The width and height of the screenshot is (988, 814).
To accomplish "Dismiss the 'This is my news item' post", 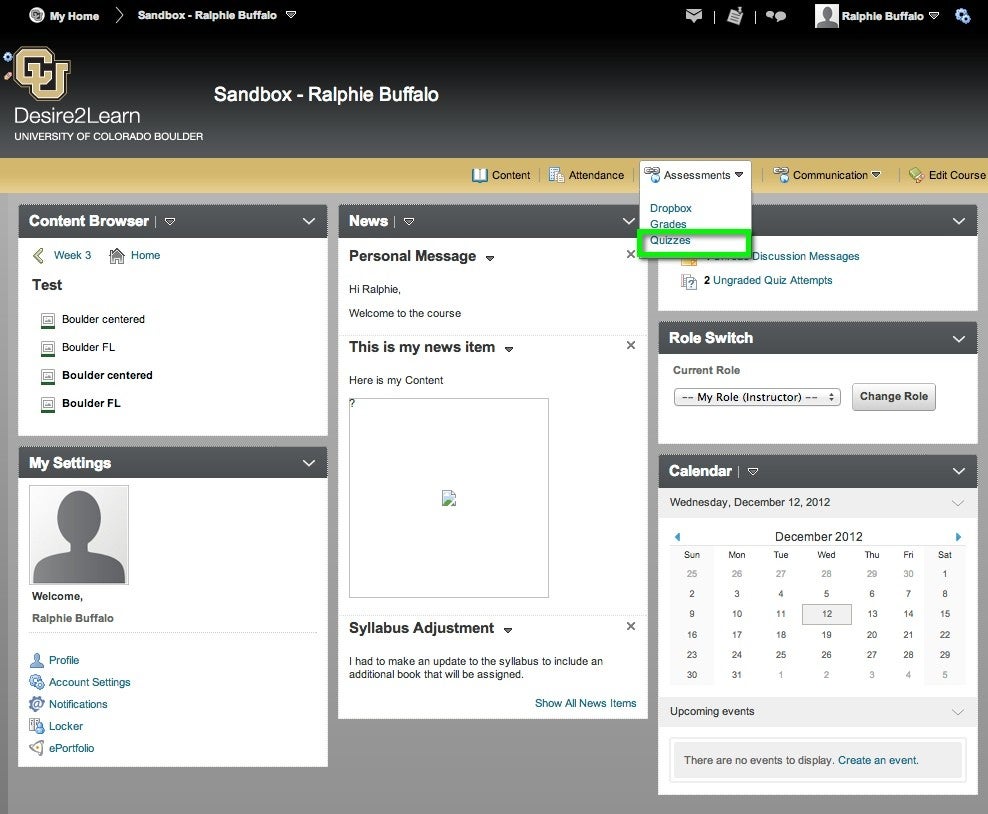I will [631, 345].
